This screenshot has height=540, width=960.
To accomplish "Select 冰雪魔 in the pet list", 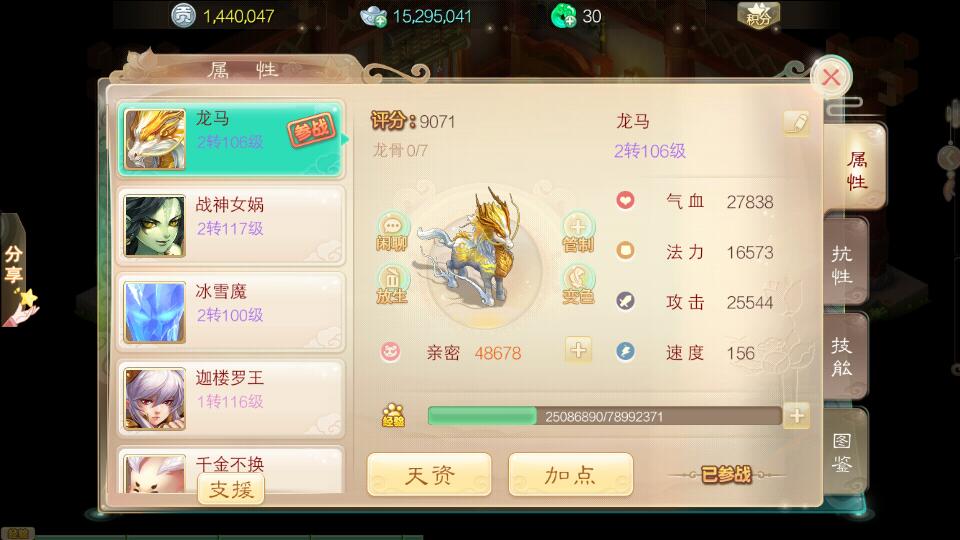I will click(x=230, y=312).
